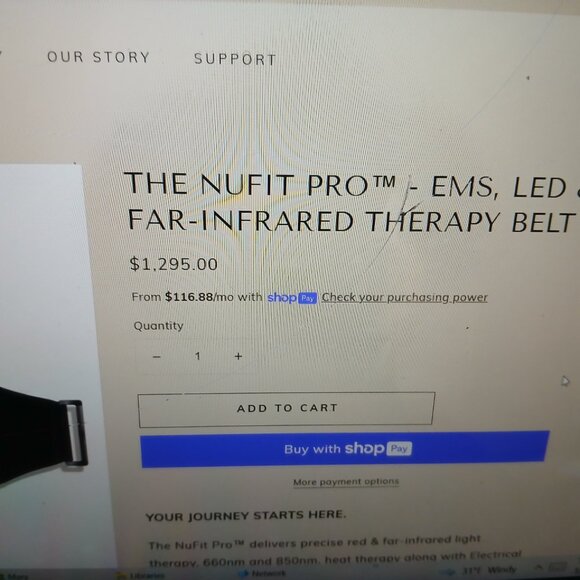Open the SUPPORT navigation link
The image size is (580, 580).
click(x=235, y=59)
